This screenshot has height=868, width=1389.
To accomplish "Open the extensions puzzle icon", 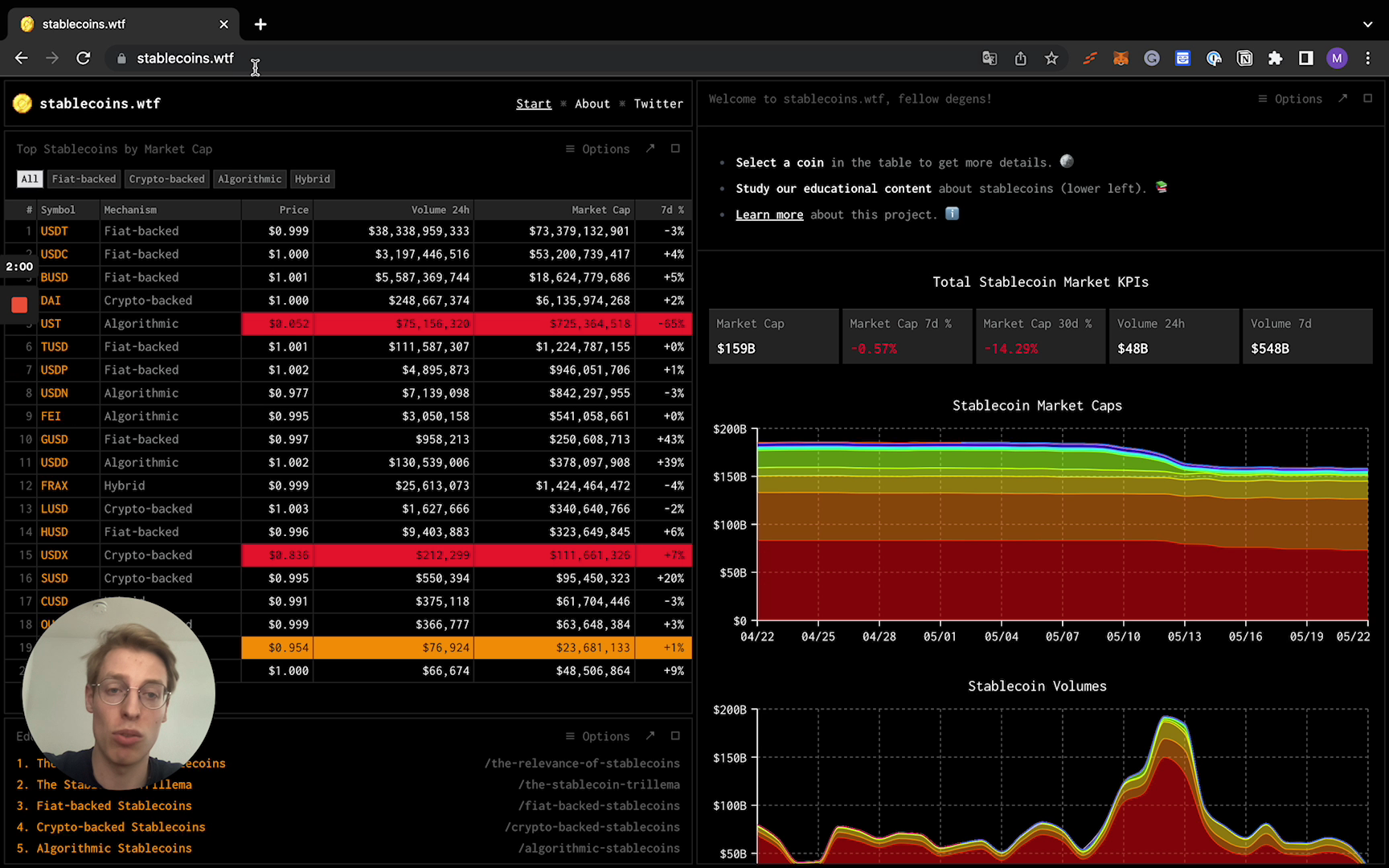I will pyautogui.click(x=1275, y=58).
